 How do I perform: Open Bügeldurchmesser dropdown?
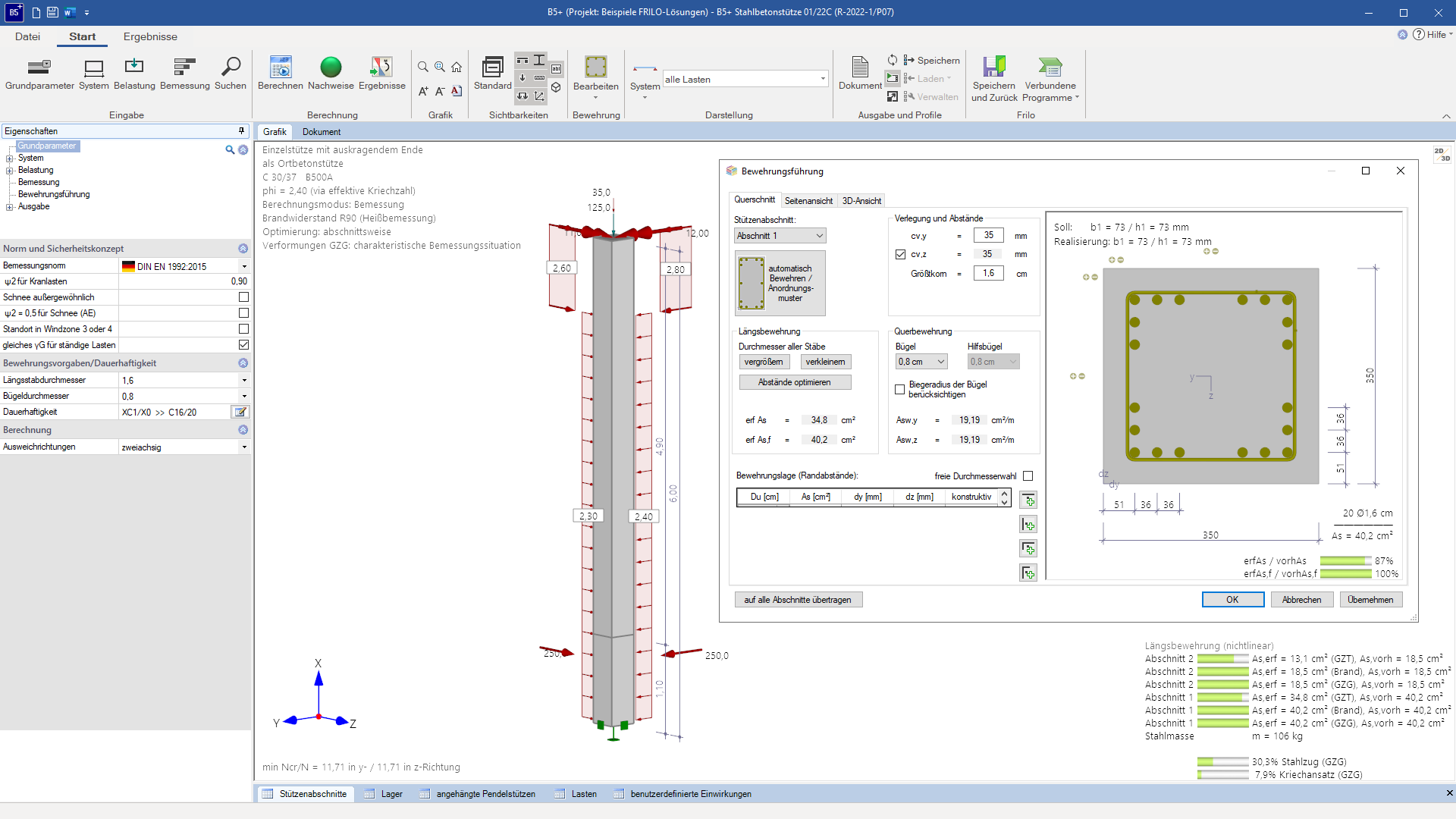click(x=244, y=397)
